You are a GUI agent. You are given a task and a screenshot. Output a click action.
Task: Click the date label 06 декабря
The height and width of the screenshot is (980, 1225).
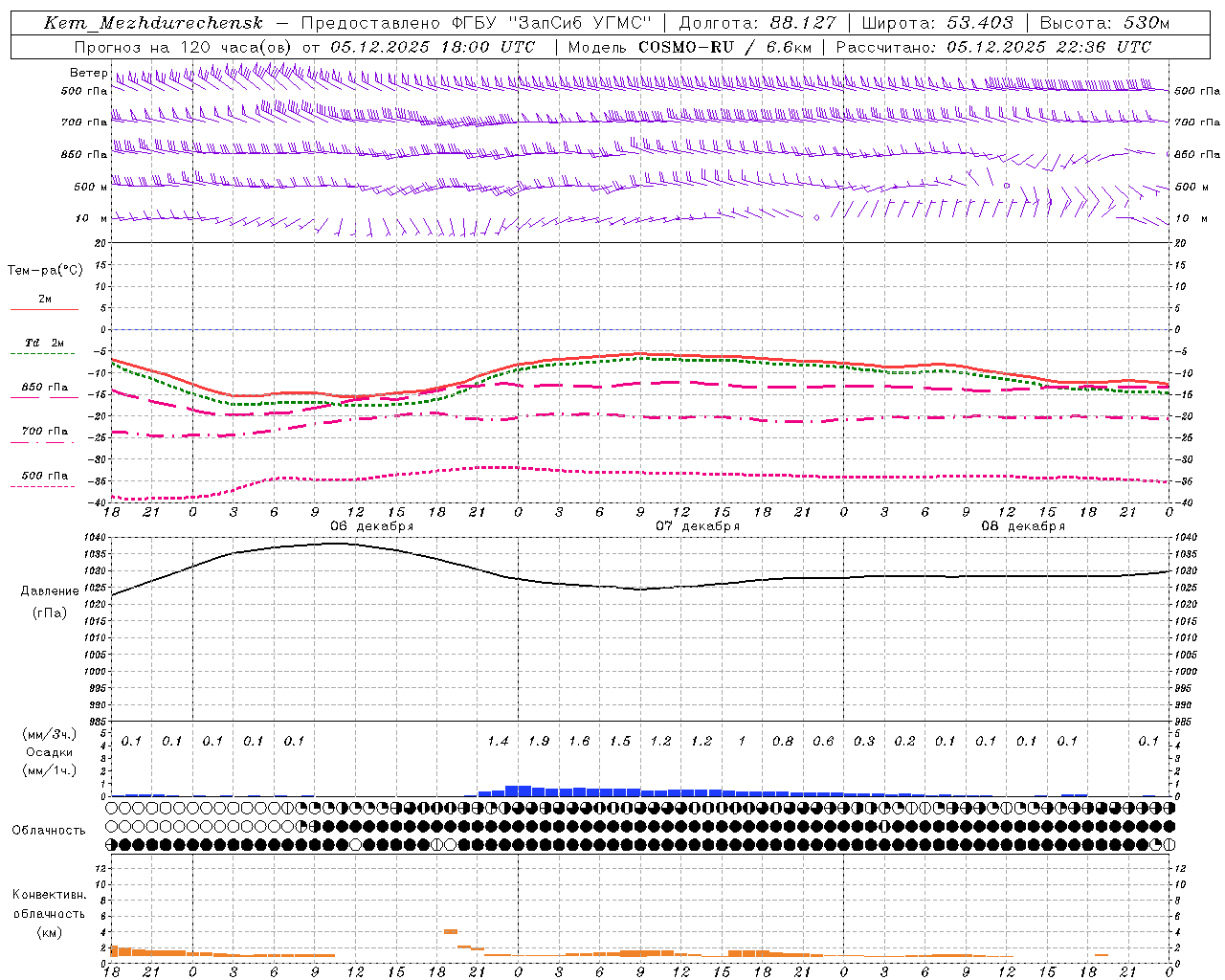pyautogui.click(x=372, y=526)
